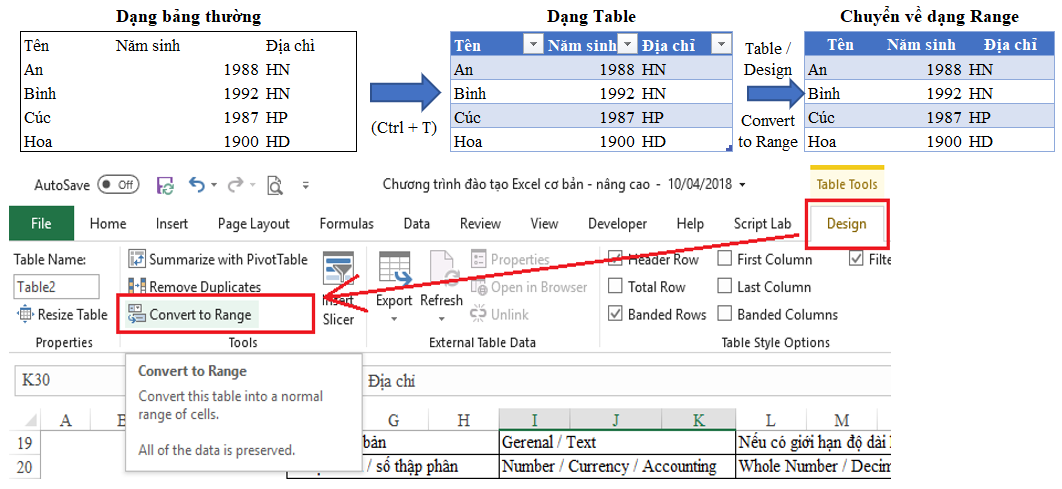Viewport: 1062px width, 489px height.
Task: Click the Print Preview magnifier icon
Action: [274, 185]
